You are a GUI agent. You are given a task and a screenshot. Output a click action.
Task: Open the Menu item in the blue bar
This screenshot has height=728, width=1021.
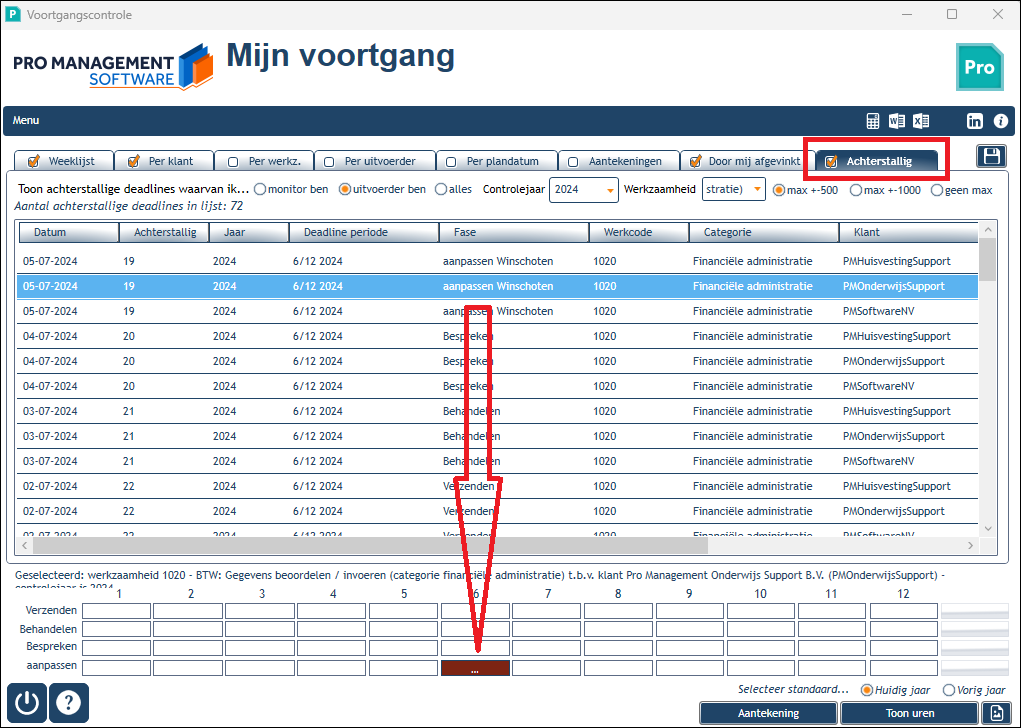tap(26, 120)
